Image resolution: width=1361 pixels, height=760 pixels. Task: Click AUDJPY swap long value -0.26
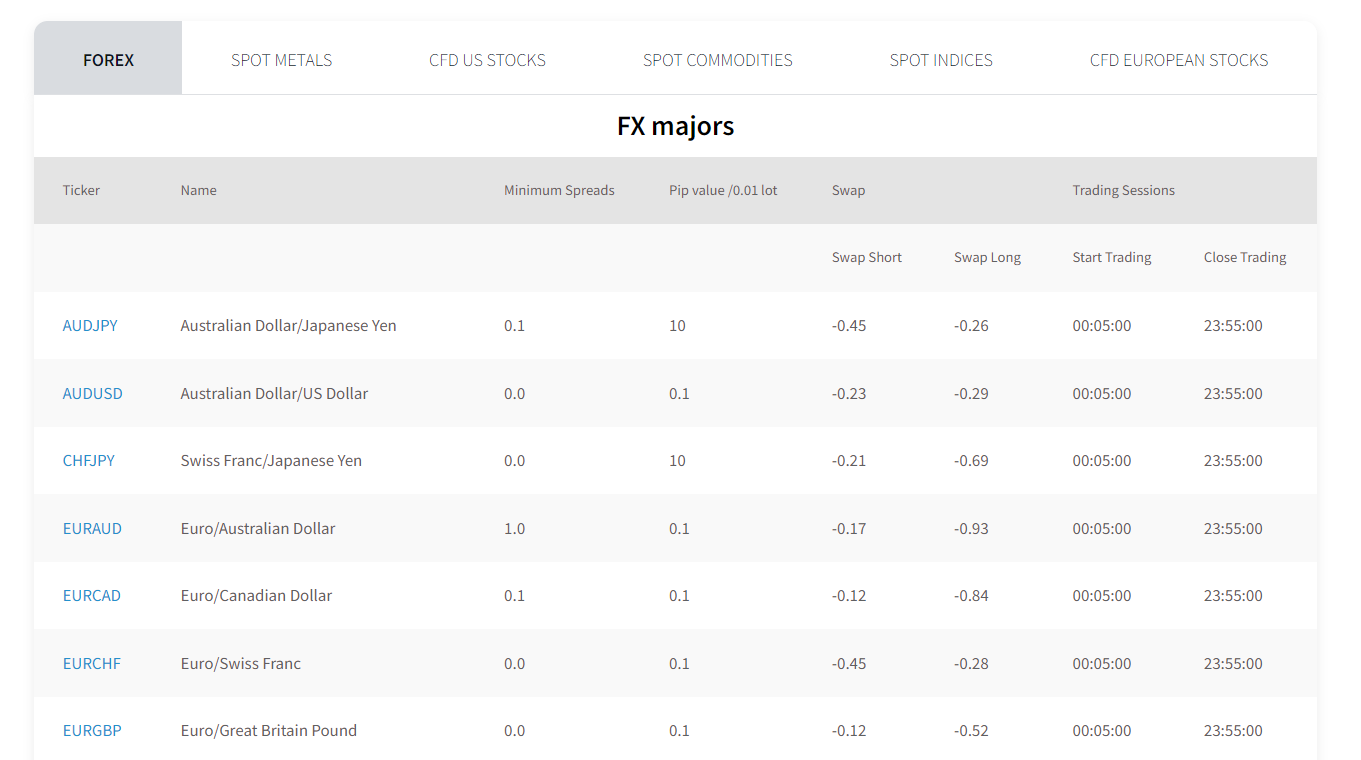971,326
